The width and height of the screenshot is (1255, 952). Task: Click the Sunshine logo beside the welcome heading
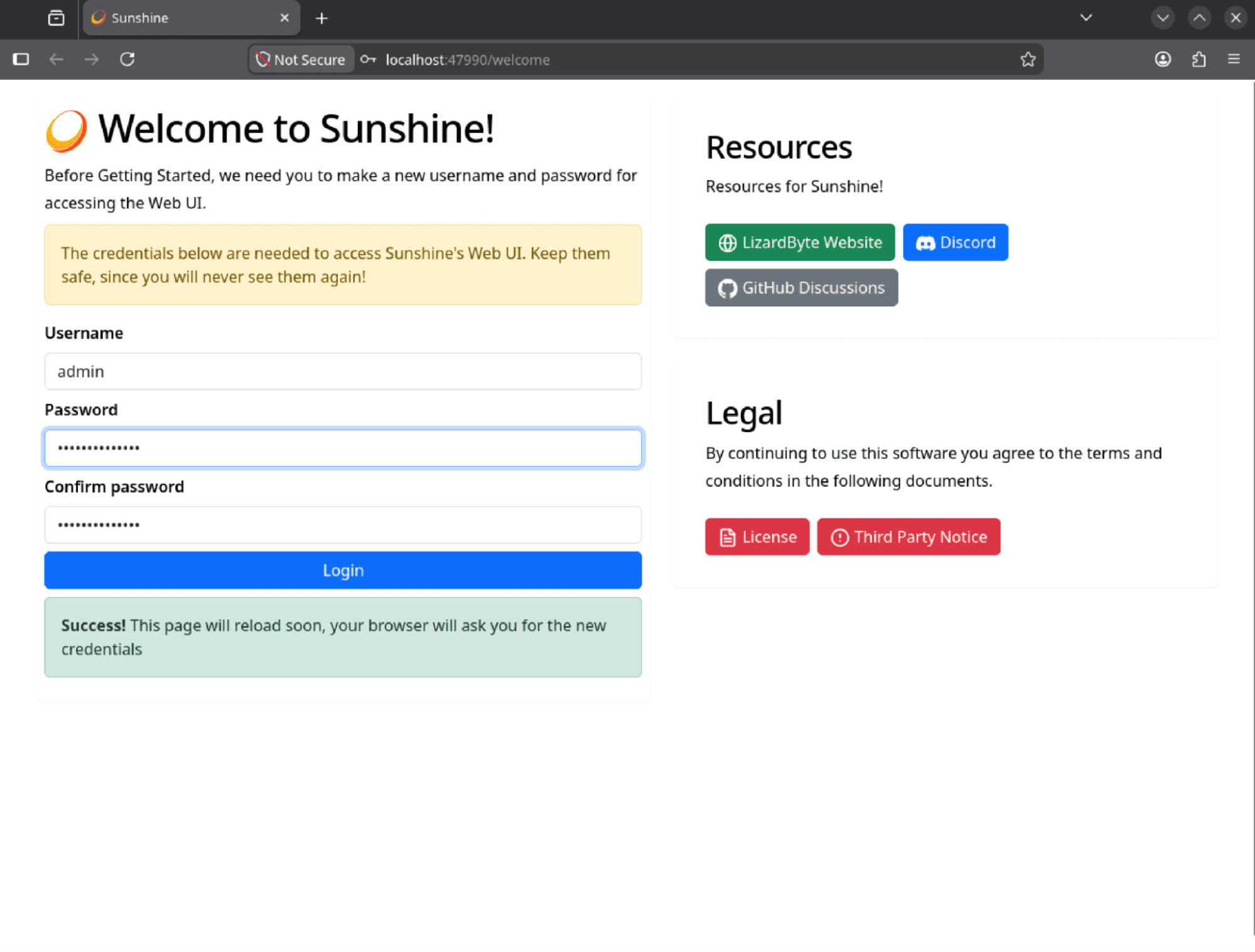tap(67, 130)
